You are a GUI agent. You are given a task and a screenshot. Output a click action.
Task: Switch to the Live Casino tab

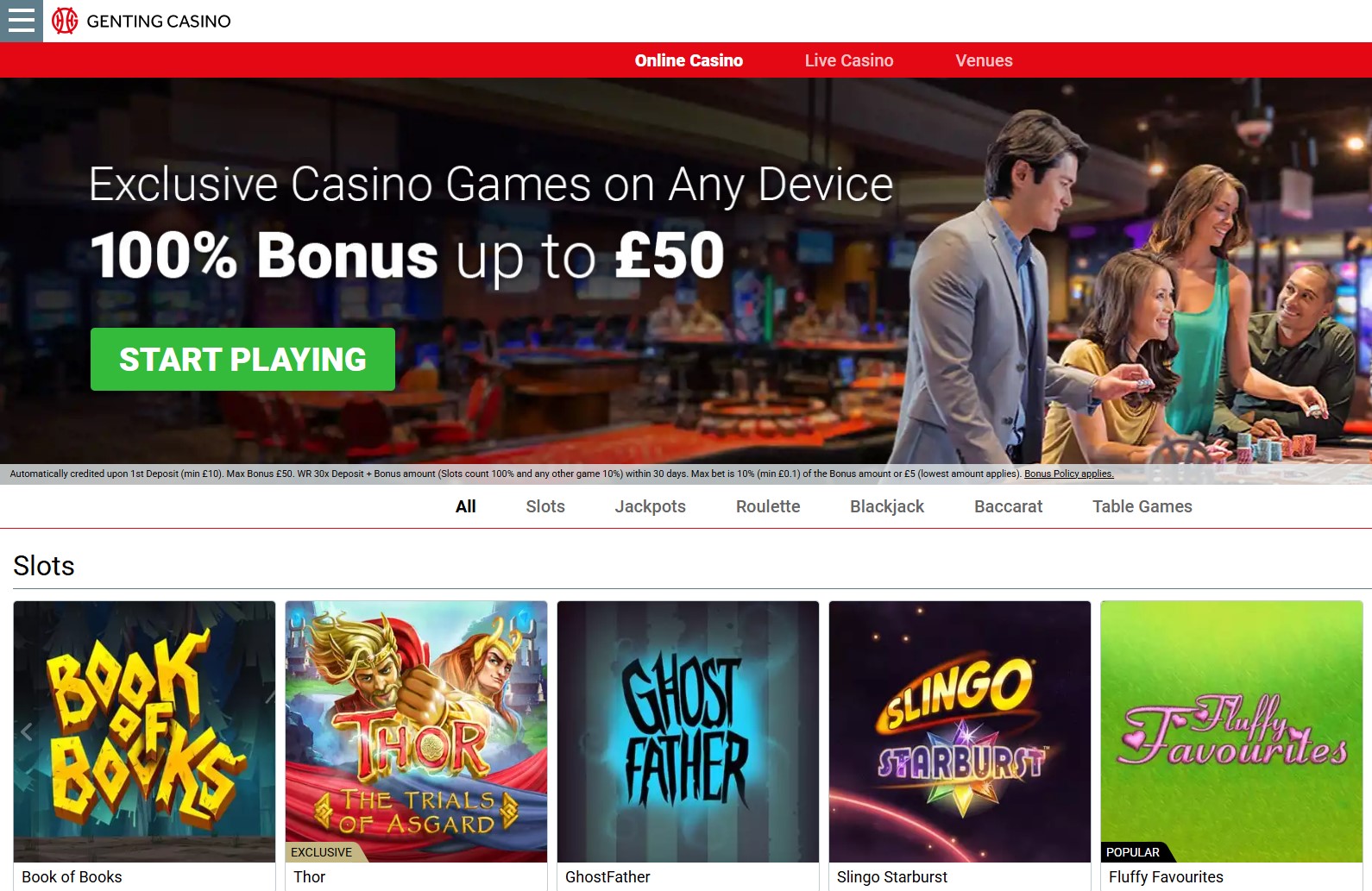tap(849, 60)
